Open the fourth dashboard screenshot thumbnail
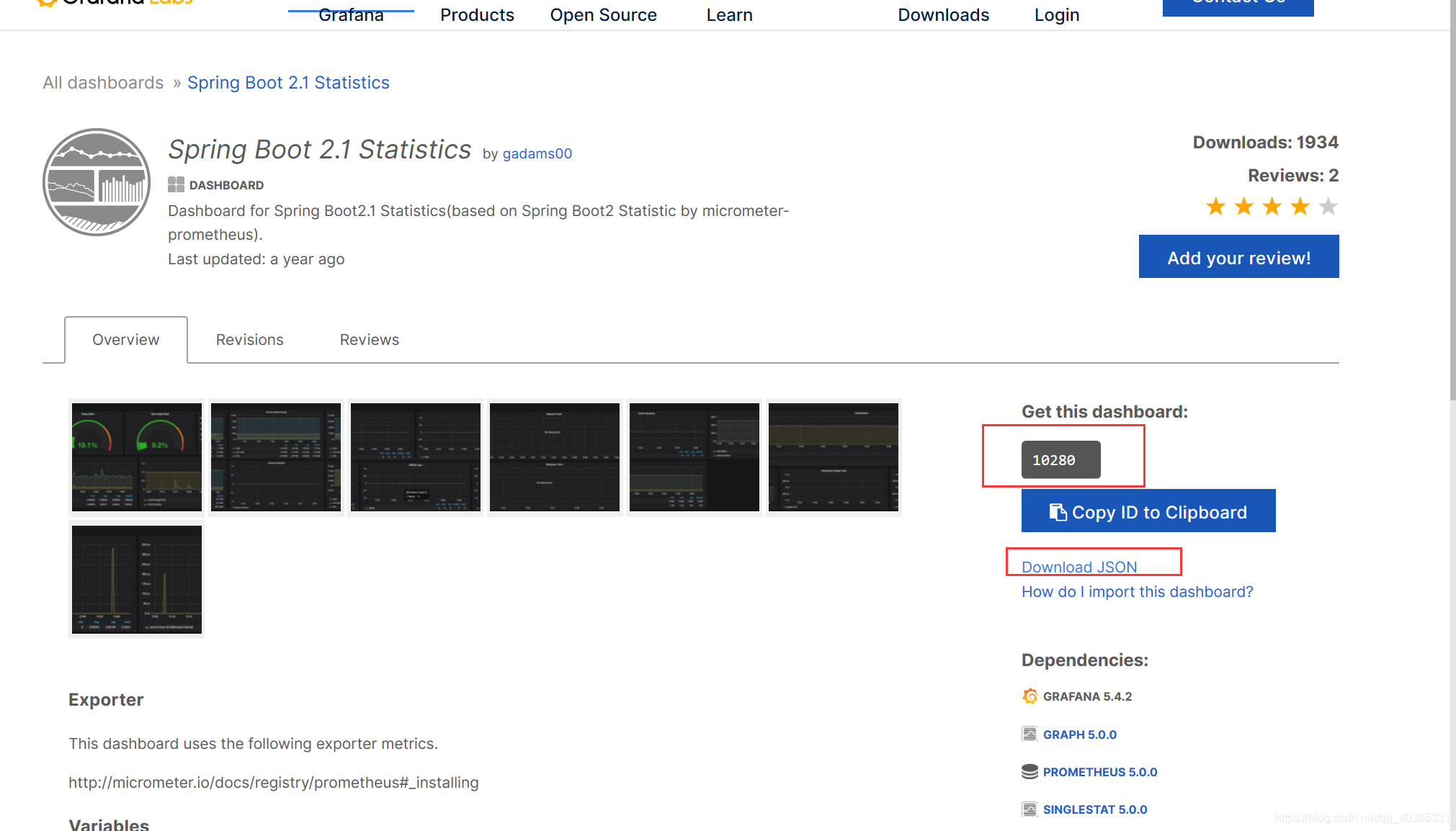Screen dimensions: 1456x831 point(555,457)
